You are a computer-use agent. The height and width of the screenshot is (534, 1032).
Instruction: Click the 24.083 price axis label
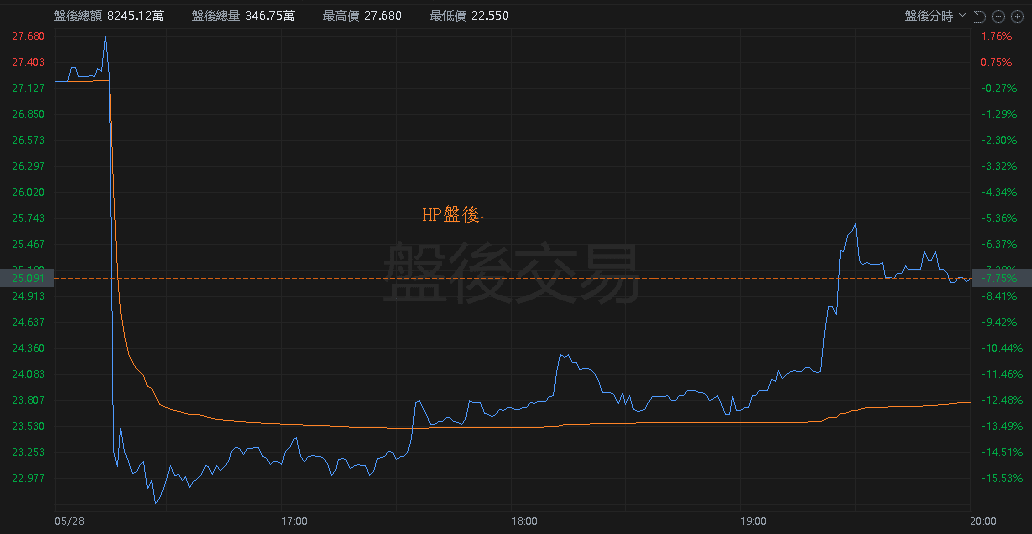pyautogui.click(x=28, y=374)
